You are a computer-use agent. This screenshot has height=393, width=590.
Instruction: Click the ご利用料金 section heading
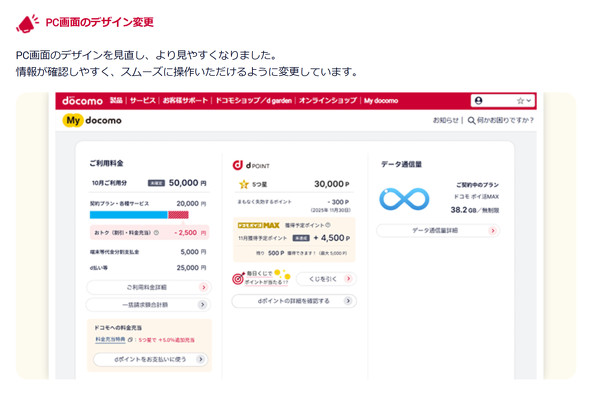pos(106,163)
